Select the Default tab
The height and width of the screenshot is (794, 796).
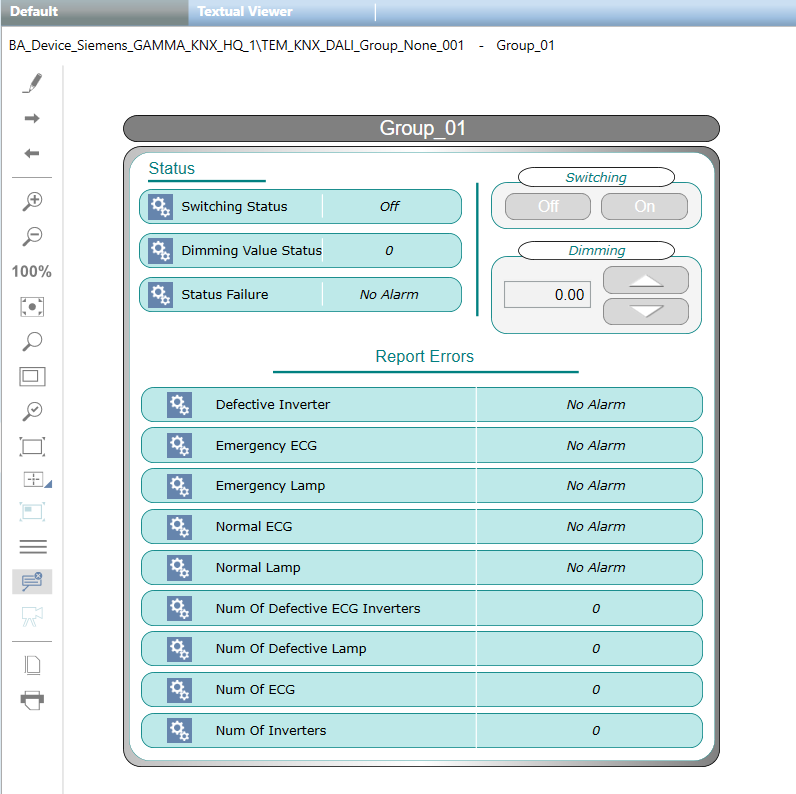click(x=34, y=12)
